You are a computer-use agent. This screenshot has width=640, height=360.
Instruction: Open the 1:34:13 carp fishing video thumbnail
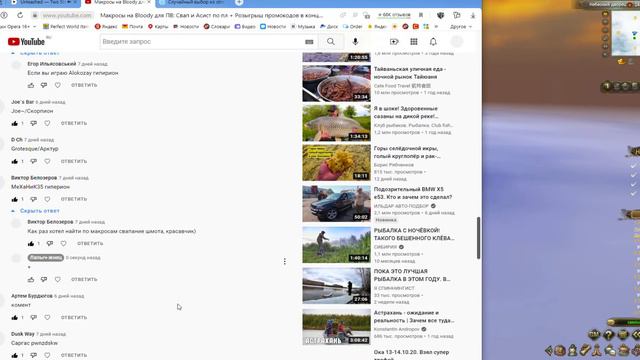tap(336, 123)
